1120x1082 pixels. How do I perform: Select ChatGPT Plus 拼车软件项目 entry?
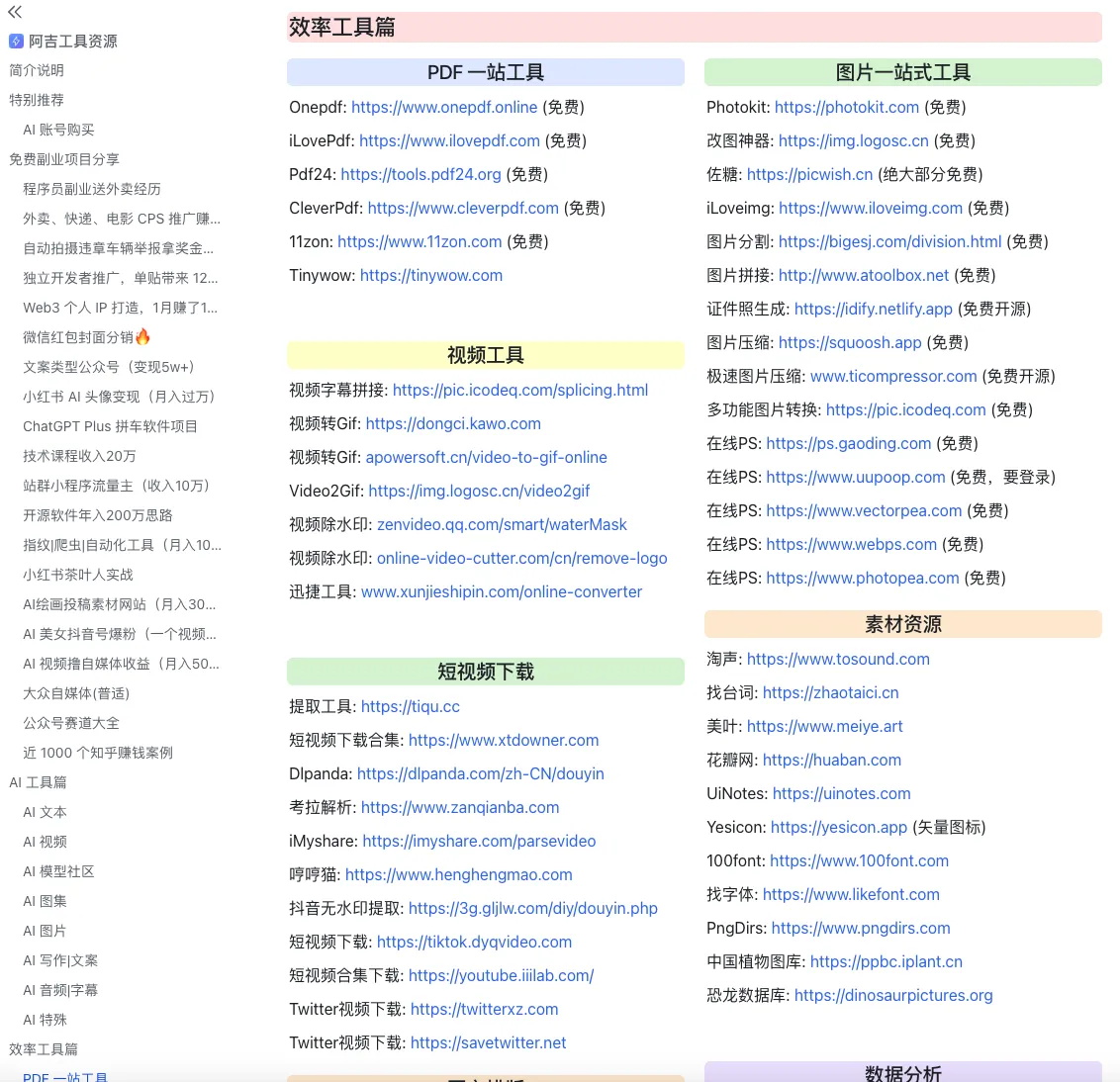[x=110, y=426]
